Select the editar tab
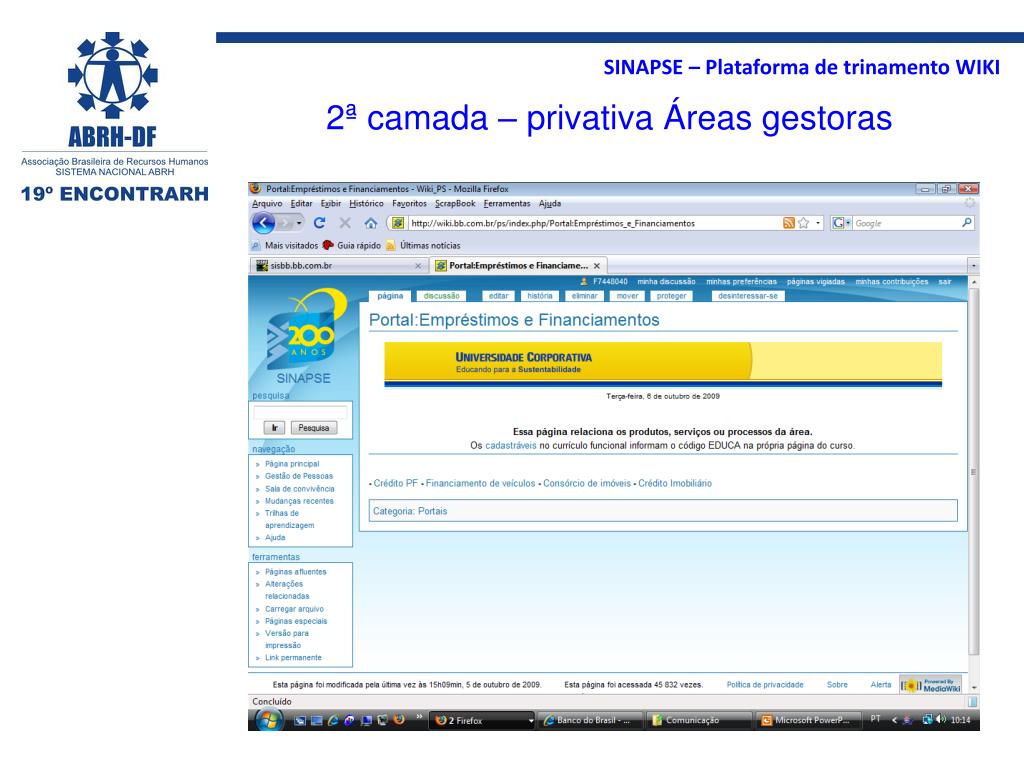 (x=498, y=296)
